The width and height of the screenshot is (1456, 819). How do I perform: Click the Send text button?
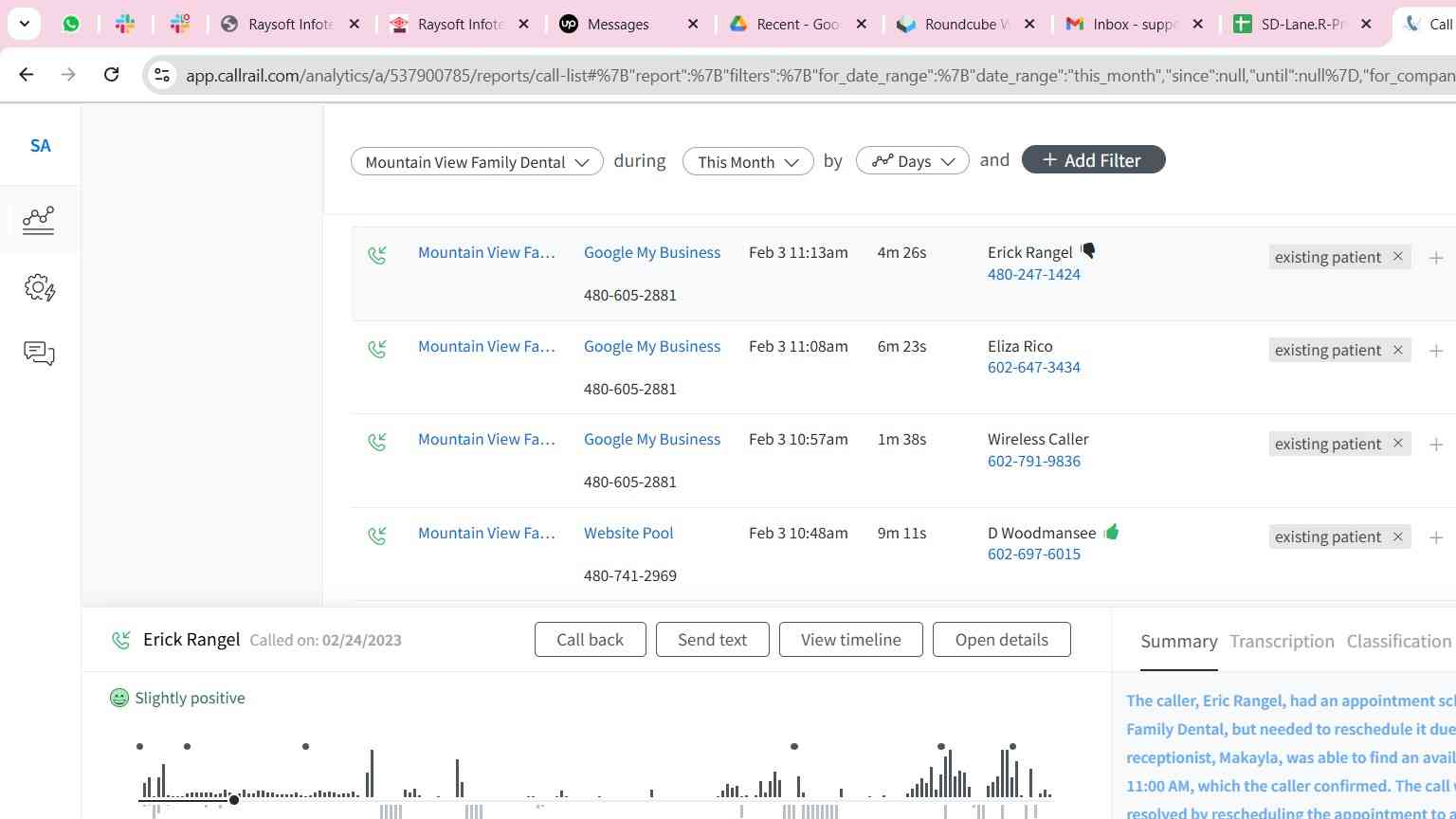click(x=712, y=639)
